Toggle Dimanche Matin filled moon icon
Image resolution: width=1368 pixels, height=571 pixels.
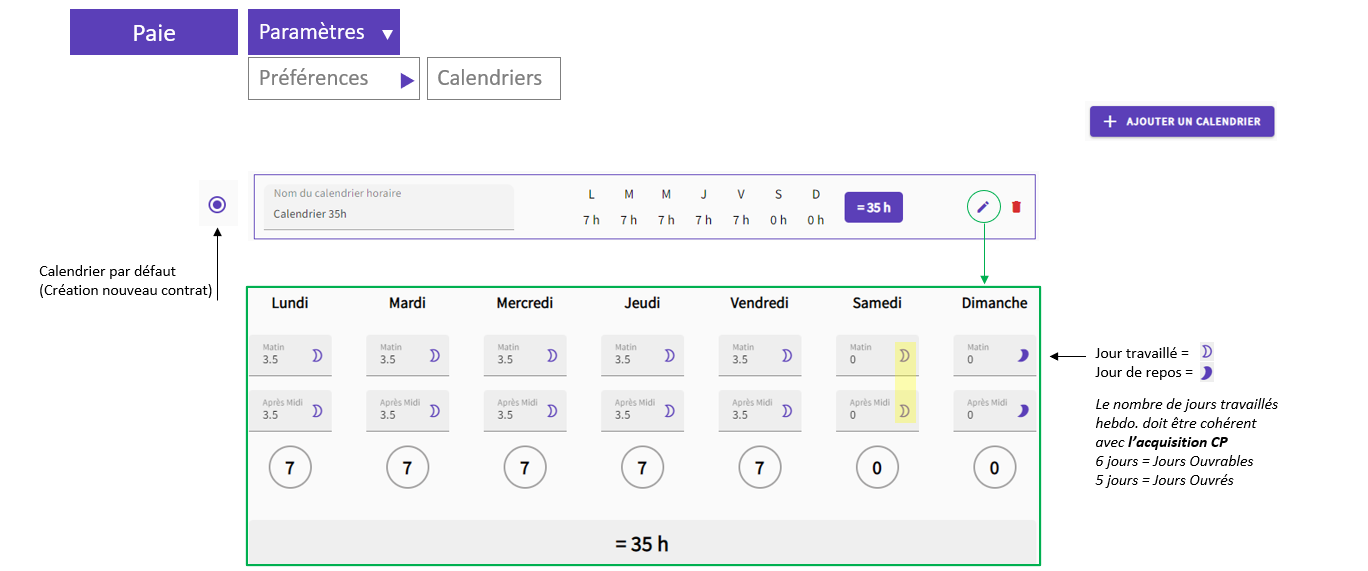(x=1023, y=355)
